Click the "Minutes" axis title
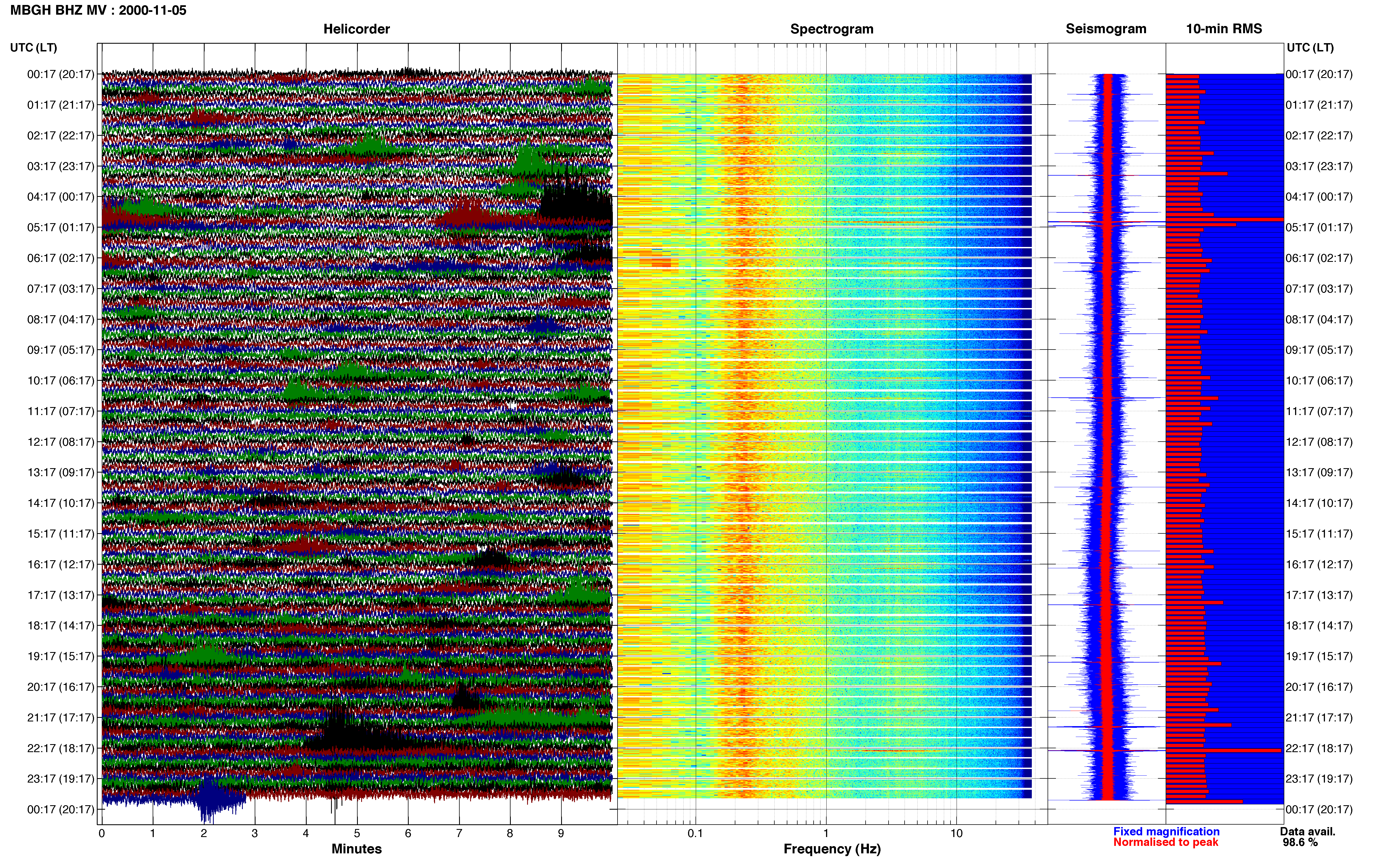This screenshot has width=1388, height=868. pos(356,849)
